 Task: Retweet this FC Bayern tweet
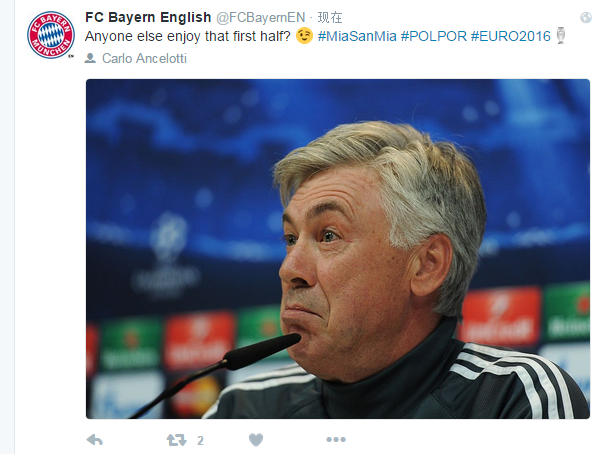pos(176,440)
